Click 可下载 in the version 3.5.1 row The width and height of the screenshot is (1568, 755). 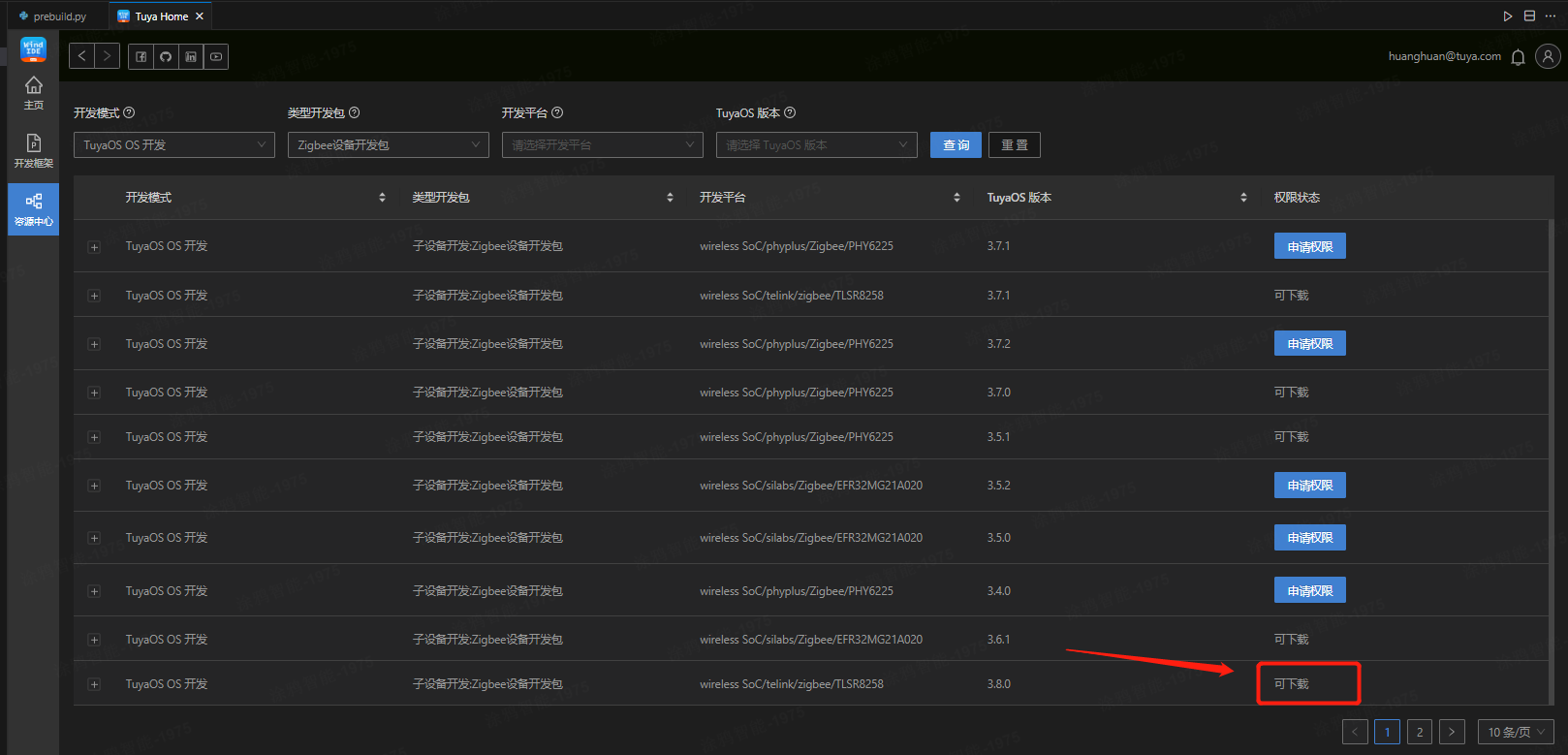coord(1292,437)
